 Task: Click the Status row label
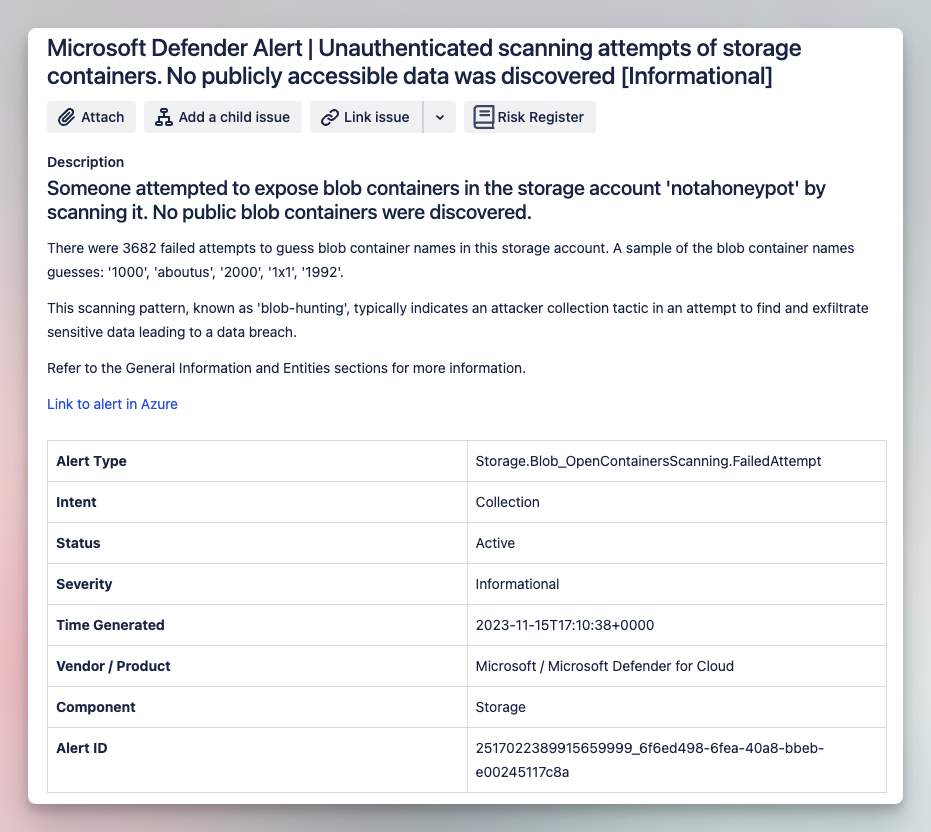pos(78,543)
